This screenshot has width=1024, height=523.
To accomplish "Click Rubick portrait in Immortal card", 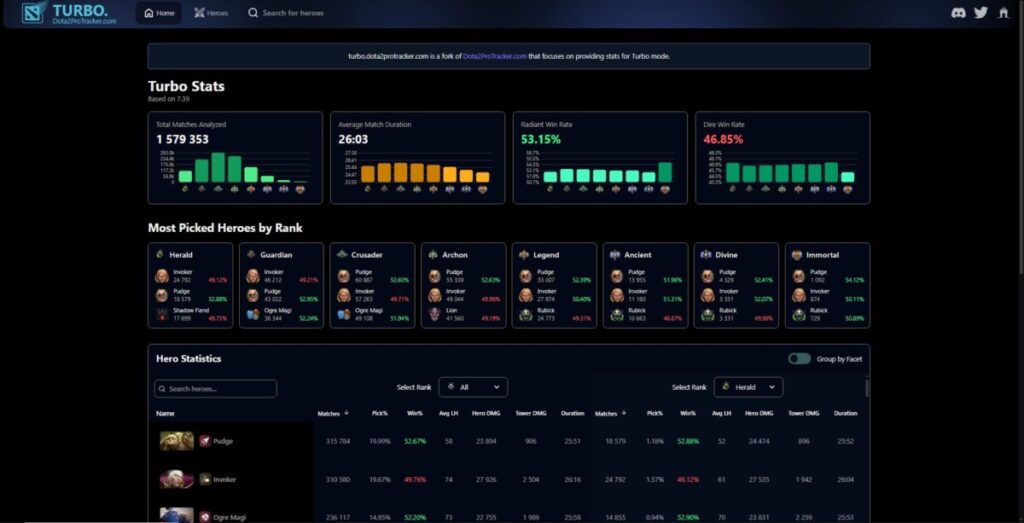I will point(799,315).
